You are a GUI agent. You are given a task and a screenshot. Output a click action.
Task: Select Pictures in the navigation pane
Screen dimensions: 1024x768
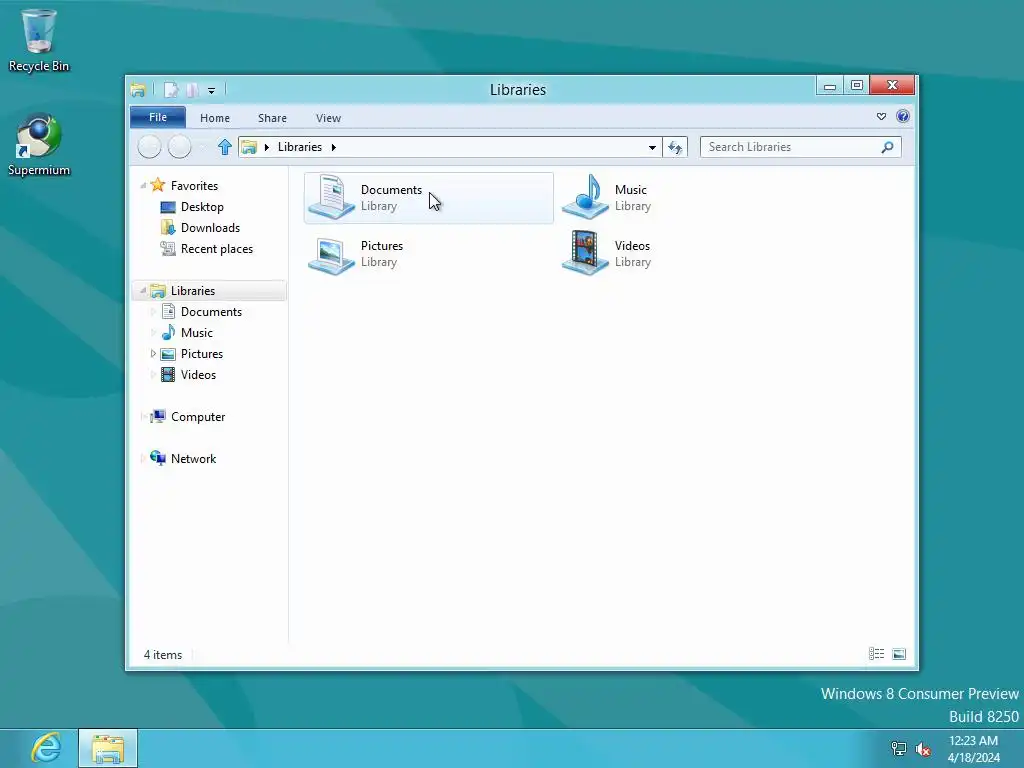[202, 353]
